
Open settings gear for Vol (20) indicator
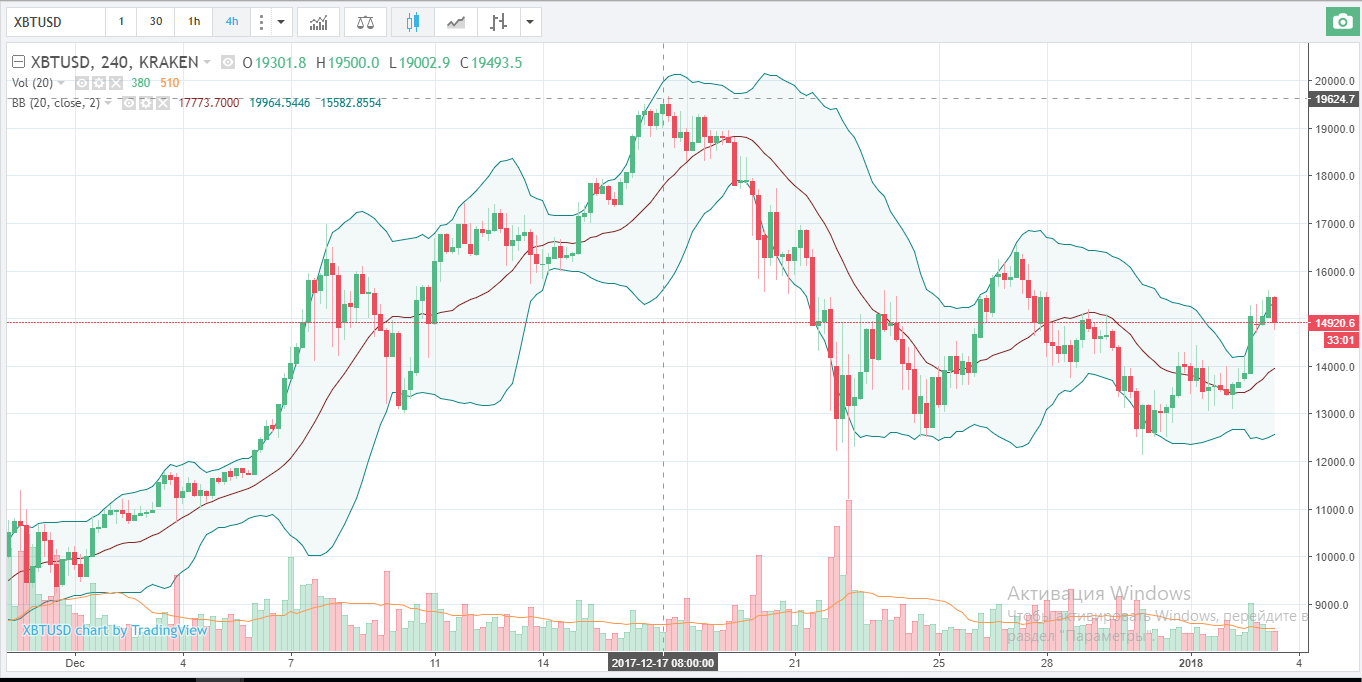(x=99, y=83)
